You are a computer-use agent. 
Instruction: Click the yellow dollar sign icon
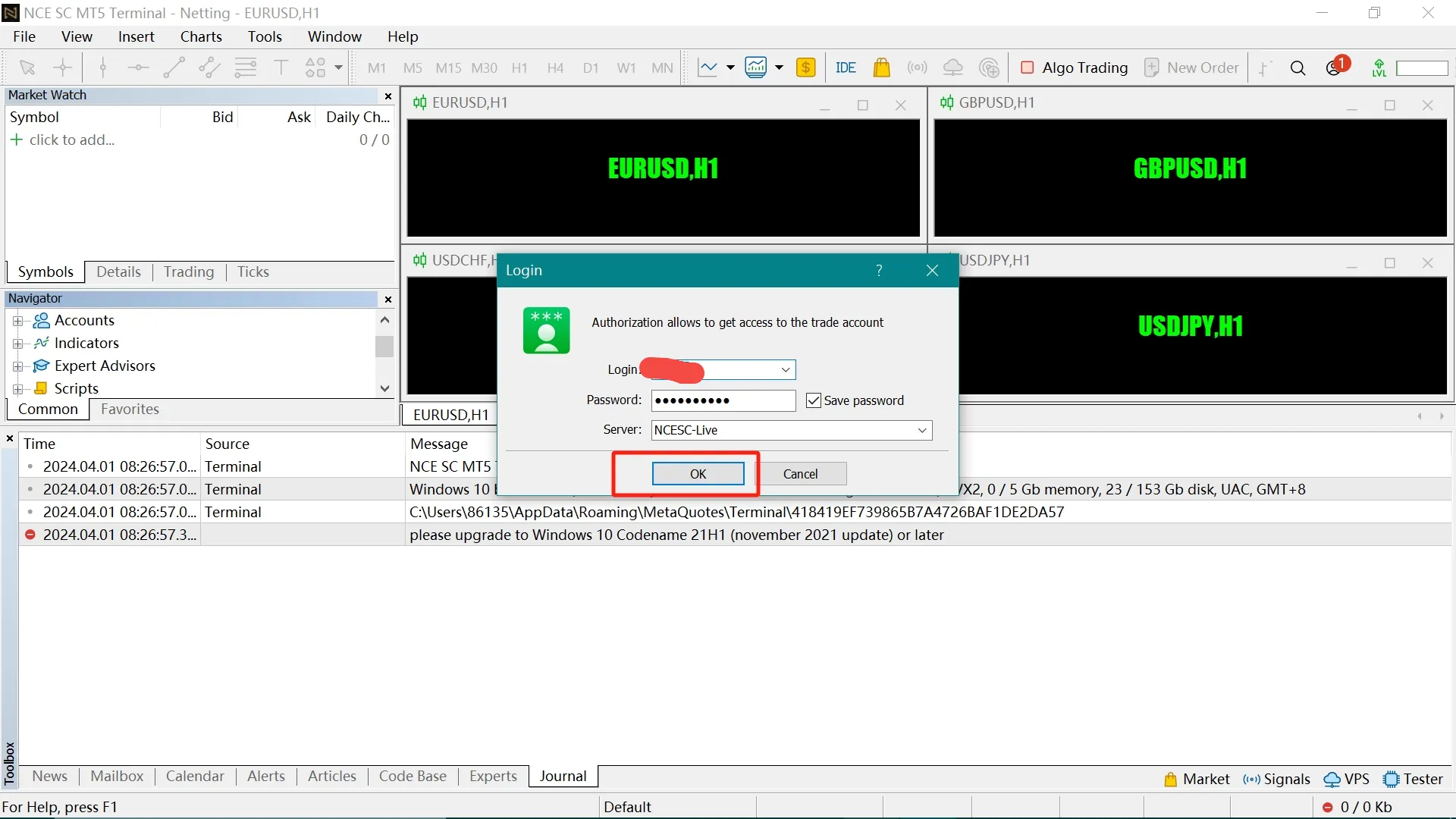pos(806,68)
